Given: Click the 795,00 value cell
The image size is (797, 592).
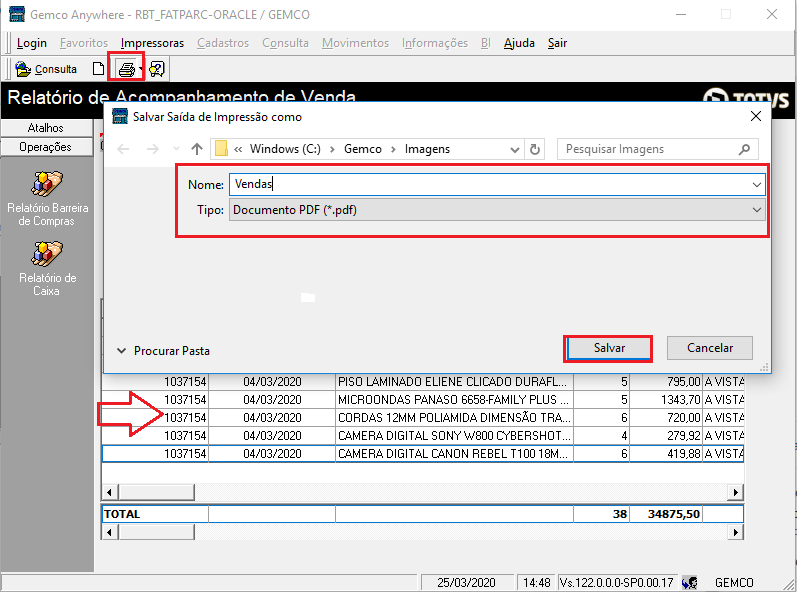Looking at the screenshot, I should (x=666, y=382).
